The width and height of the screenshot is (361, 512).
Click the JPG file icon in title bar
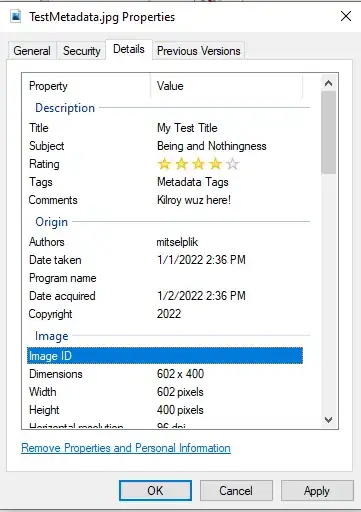click(16, 16)
